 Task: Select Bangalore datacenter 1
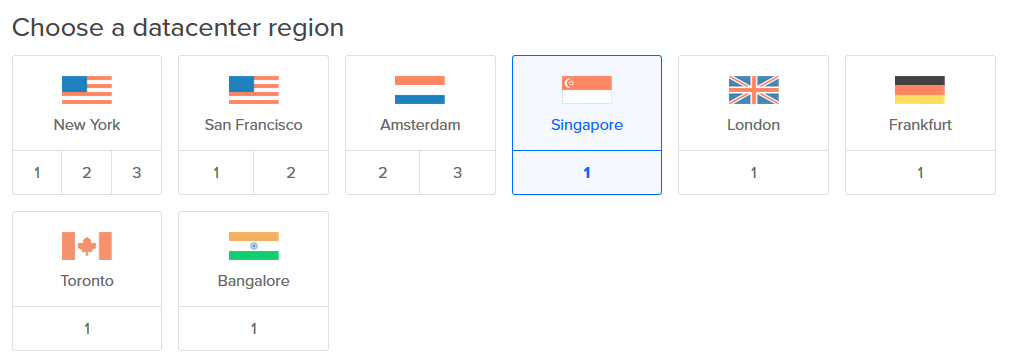253,329
